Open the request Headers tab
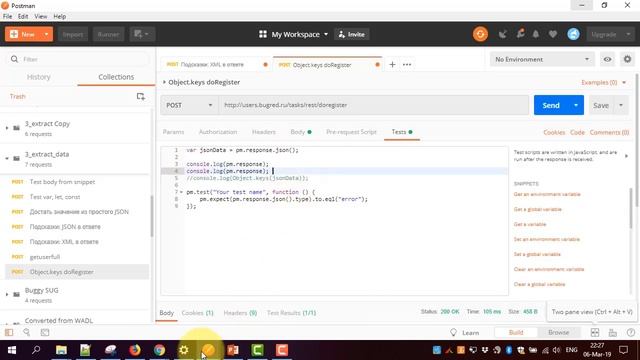Image resolution: width=640 pixels, height=360 pixels. click(x=264, y=132)
